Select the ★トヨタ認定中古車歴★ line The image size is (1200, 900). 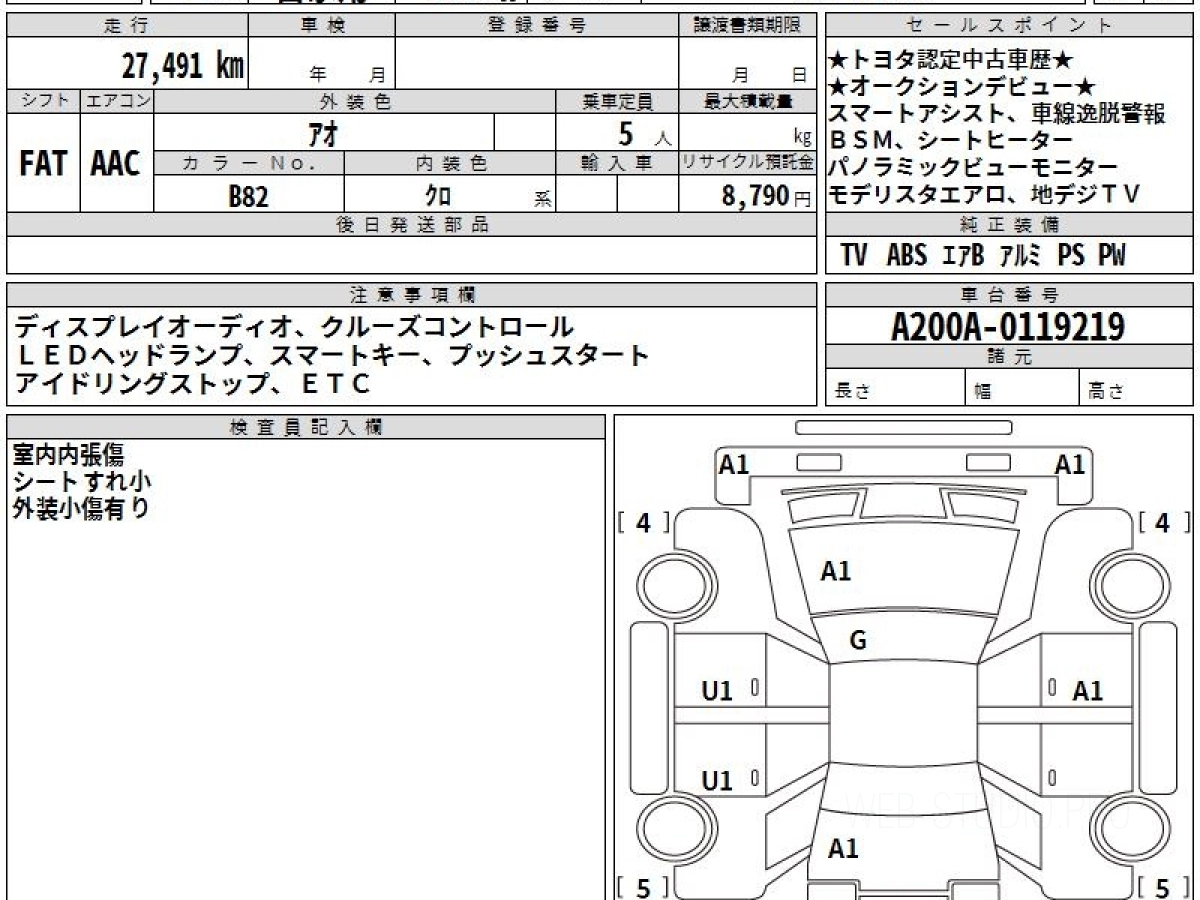(x=952, y=62)
